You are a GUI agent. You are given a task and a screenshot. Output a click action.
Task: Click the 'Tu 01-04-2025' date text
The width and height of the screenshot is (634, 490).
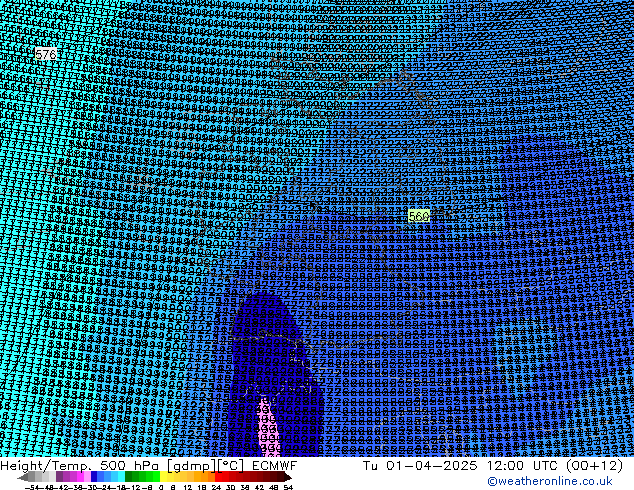coord(420,465)
